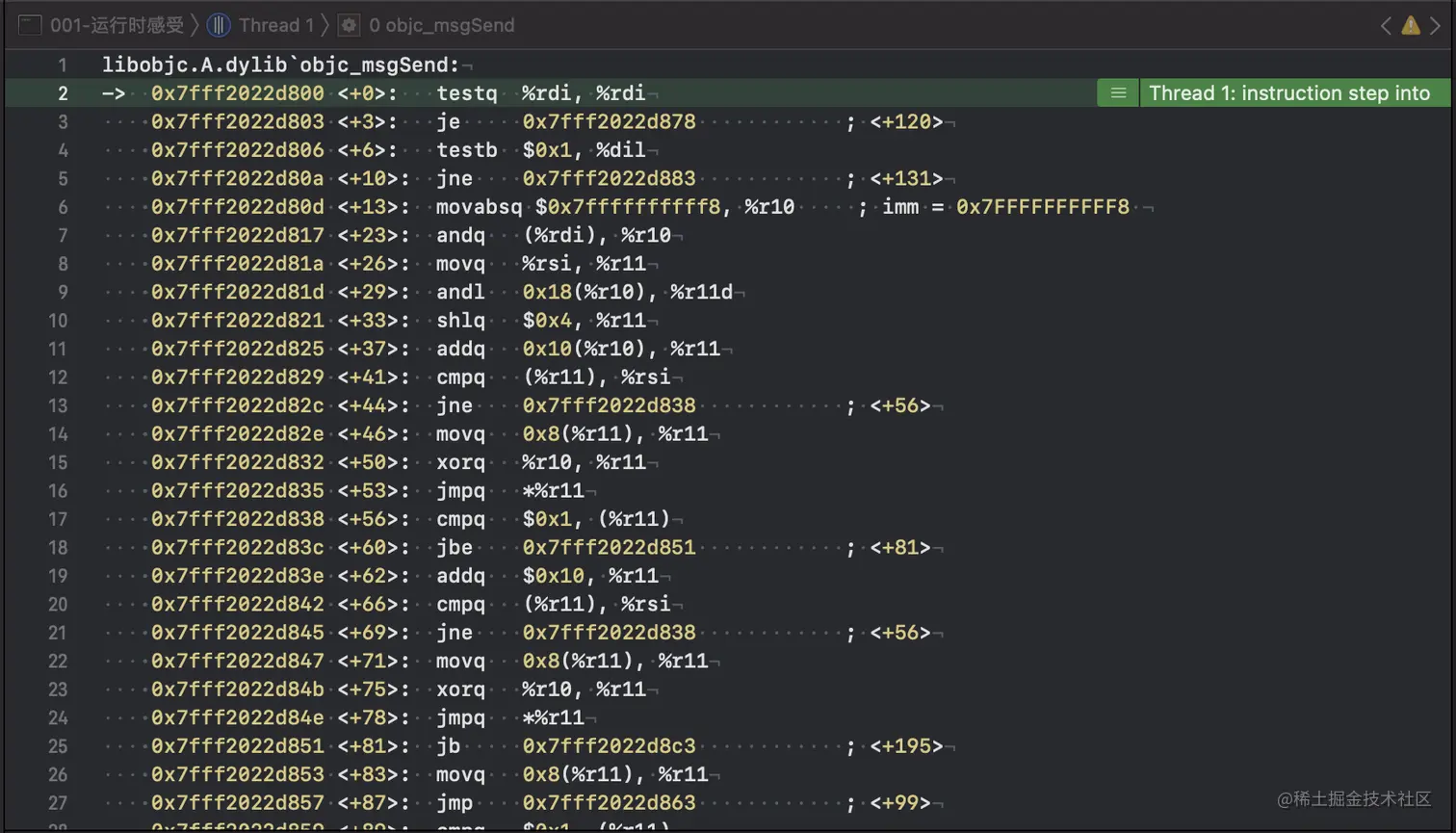The image size is (1456, 833).
Task: Click the <+195> comment
Action: tap(906, 746)
